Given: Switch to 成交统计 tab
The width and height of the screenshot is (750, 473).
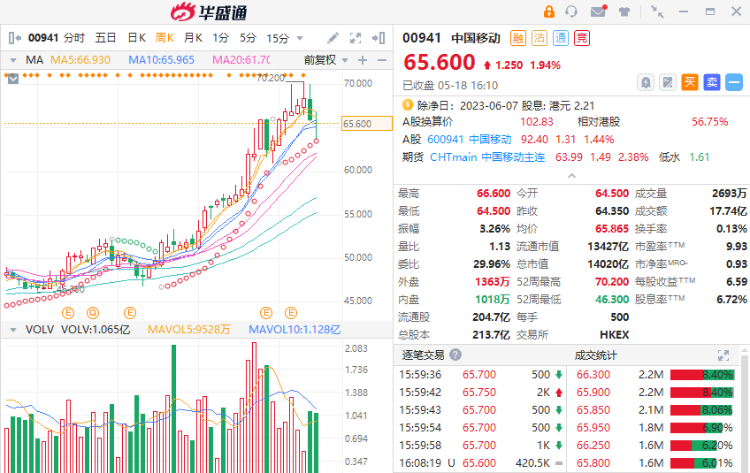Looking at the screenshot, I should click(x=596, y=355).
